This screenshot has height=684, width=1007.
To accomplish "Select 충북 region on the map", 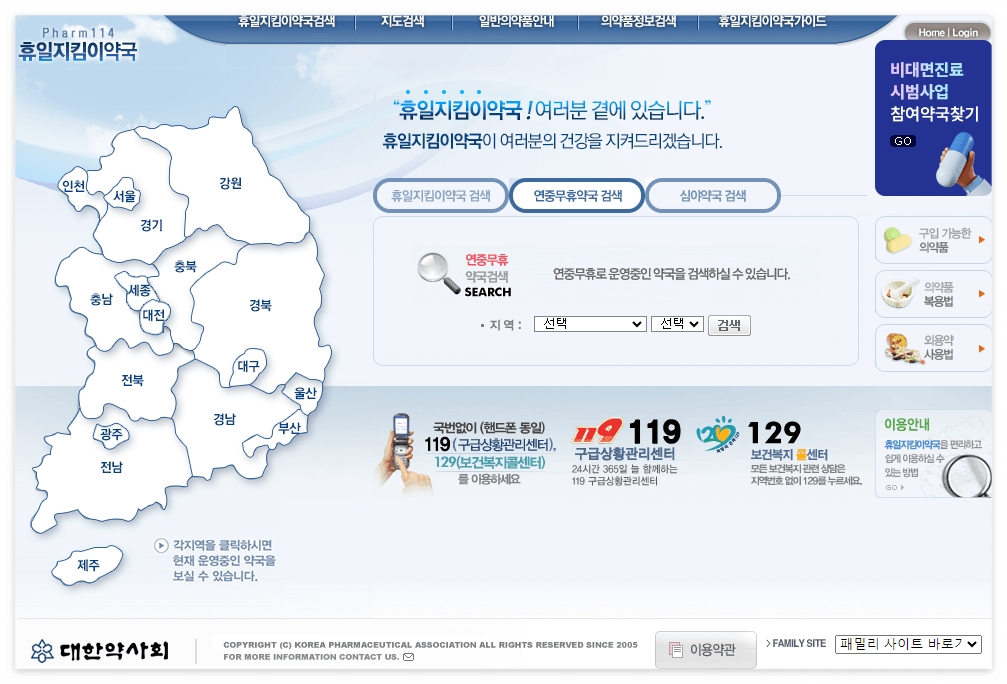I will click(186, 266).
